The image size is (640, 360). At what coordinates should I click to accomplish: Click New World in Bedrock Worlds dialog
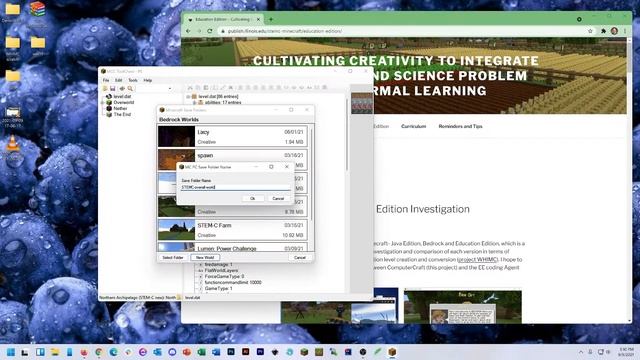tap(205, 258)
